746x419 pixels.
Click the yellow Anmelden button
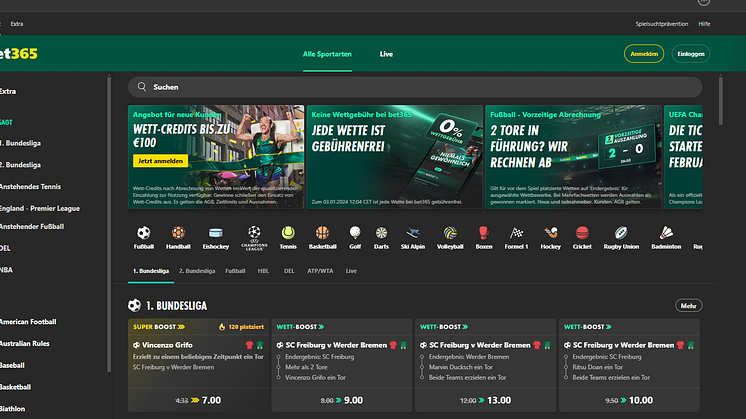point(643,54)
